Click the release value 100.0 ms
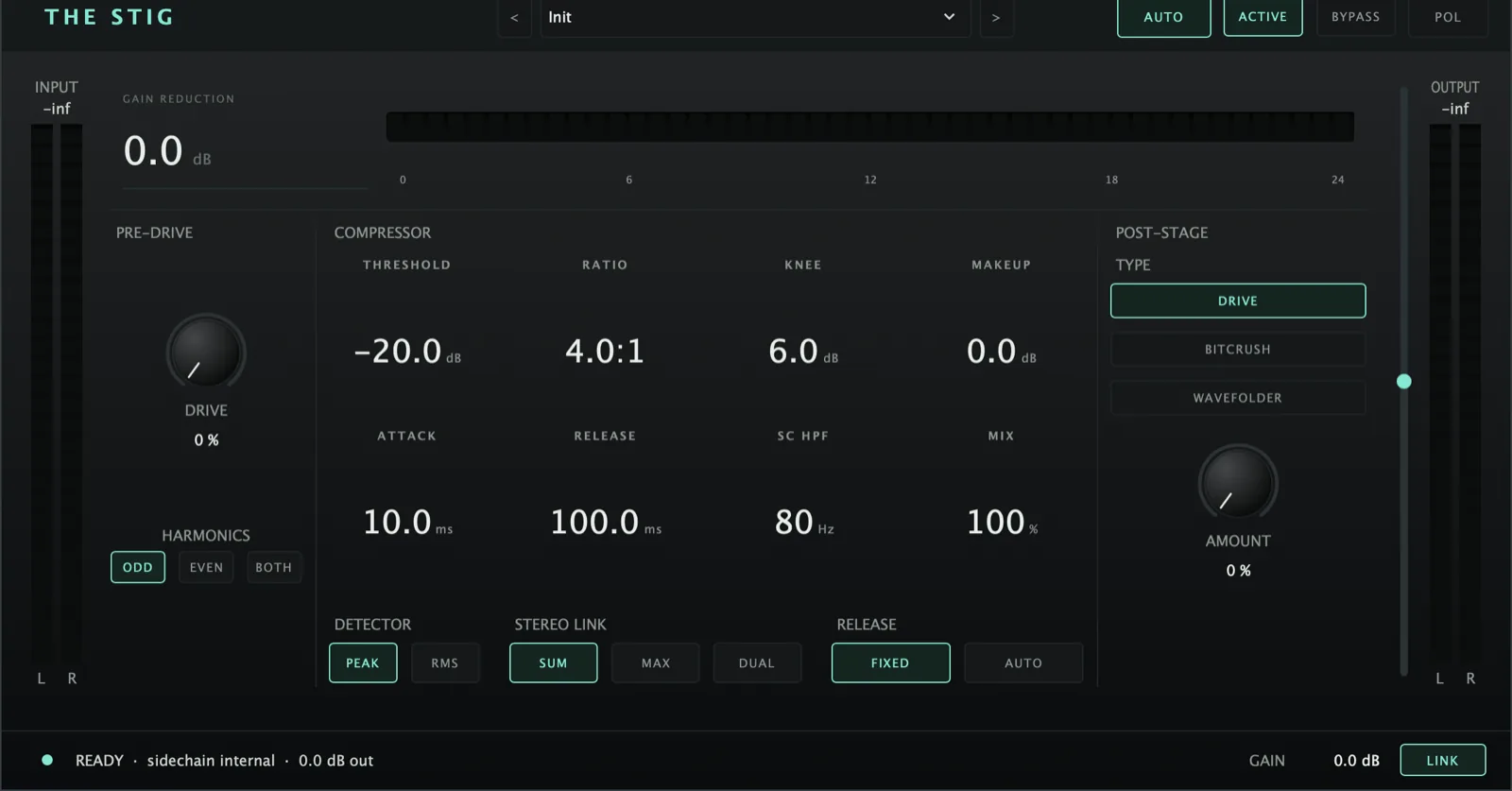 coord(606,522)
